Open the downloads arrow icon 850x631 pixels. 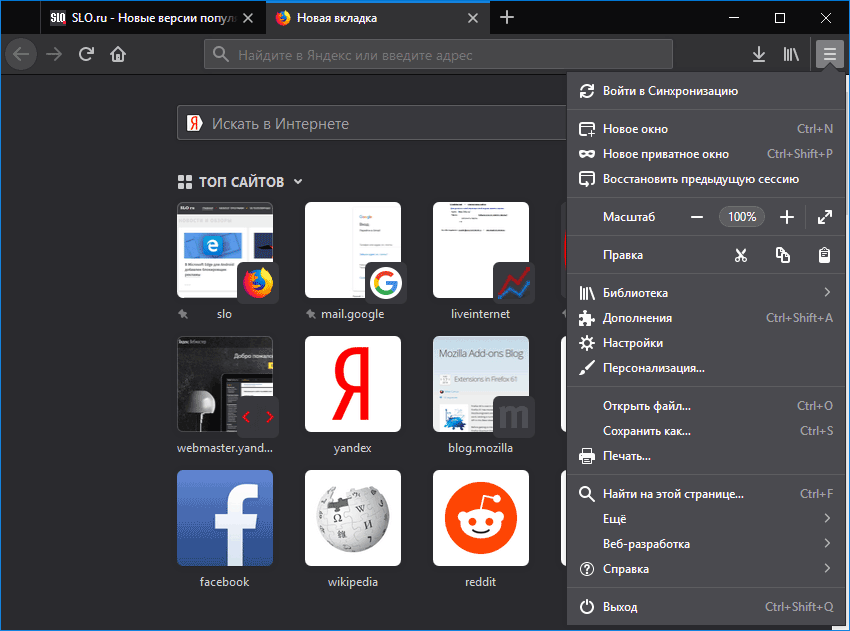tap(759, 54)
